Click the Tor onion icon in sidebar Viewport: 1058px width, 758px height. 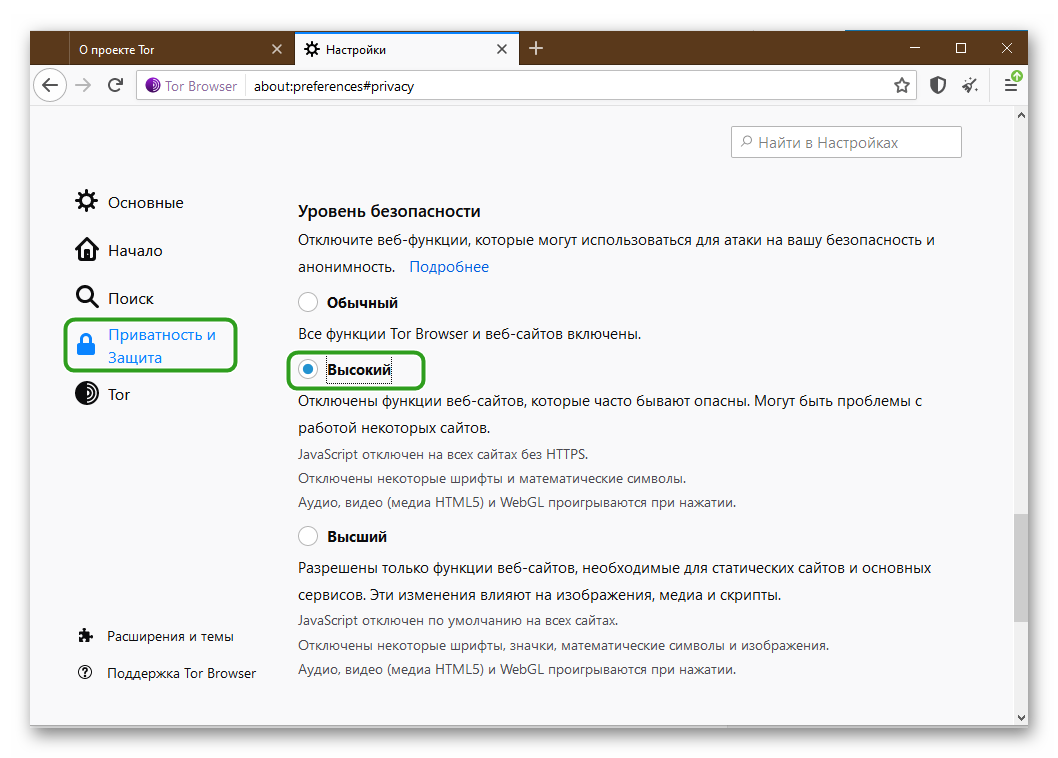(x=87, y=394)
